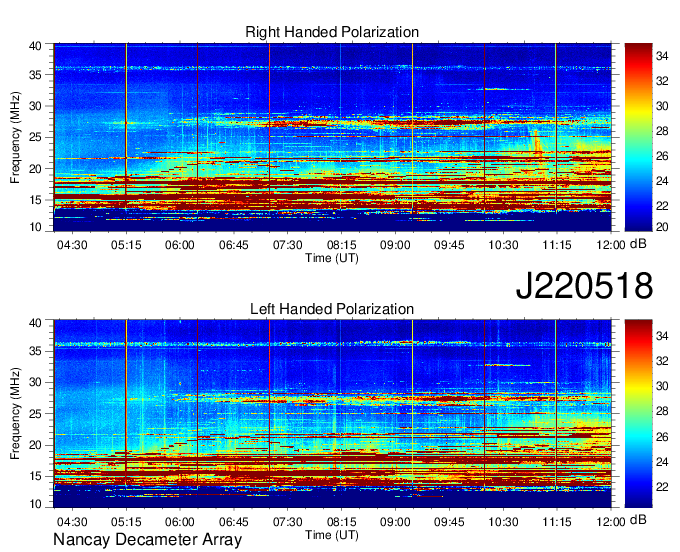Screen dimensions: 680x552
Task: Click 09:45 tick on left-handed time axis
Action: (449, 522)
